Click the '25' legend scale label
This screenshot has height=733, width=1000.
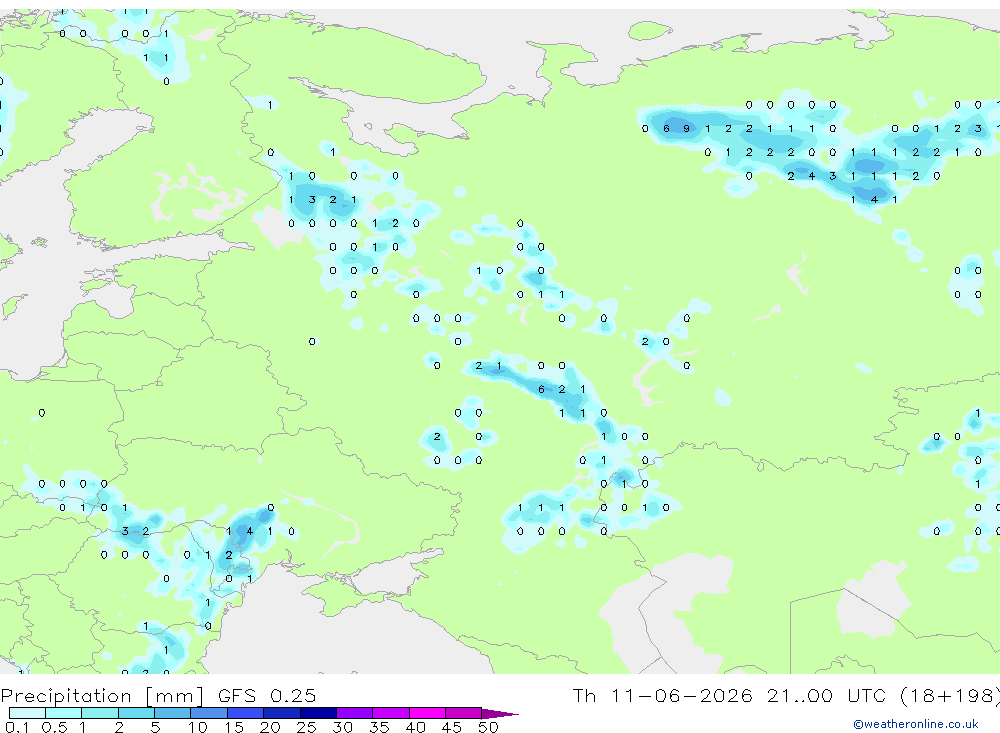306,727
